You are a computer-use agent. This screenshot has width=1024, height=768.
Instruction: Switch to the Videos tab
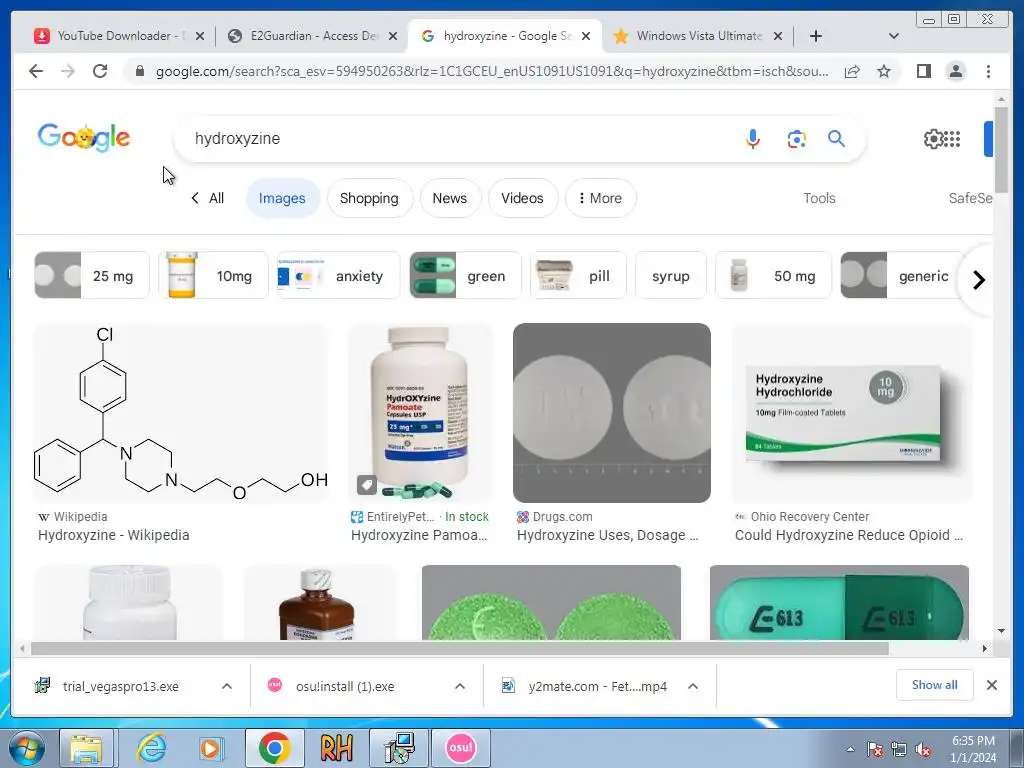pos(522,198)
